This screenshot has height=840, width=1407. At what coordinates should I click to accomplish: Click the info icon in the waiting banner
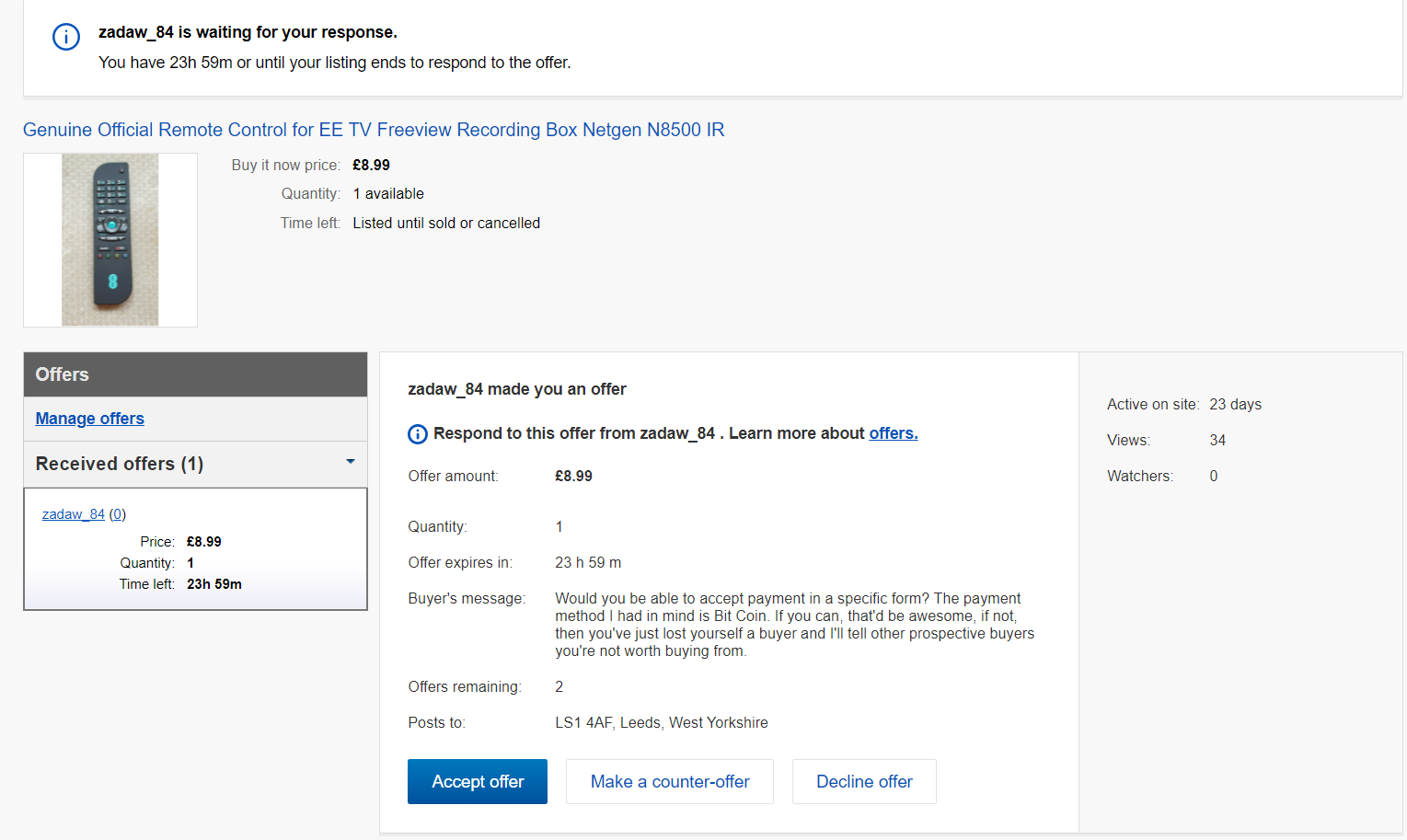[65, 37]
